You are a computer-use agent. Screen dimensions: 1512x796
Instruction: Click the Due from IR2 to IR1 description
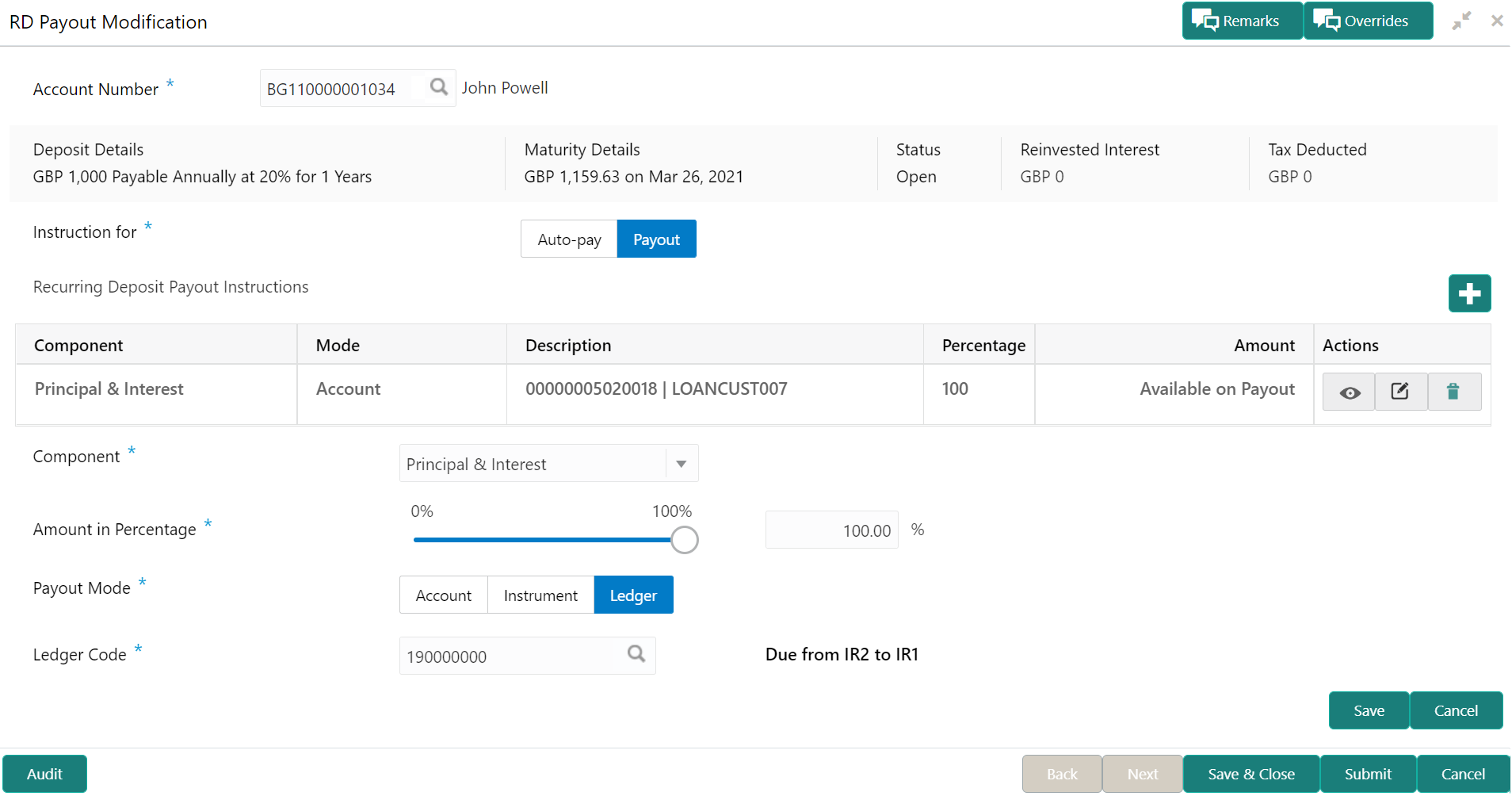coord(842,654)
